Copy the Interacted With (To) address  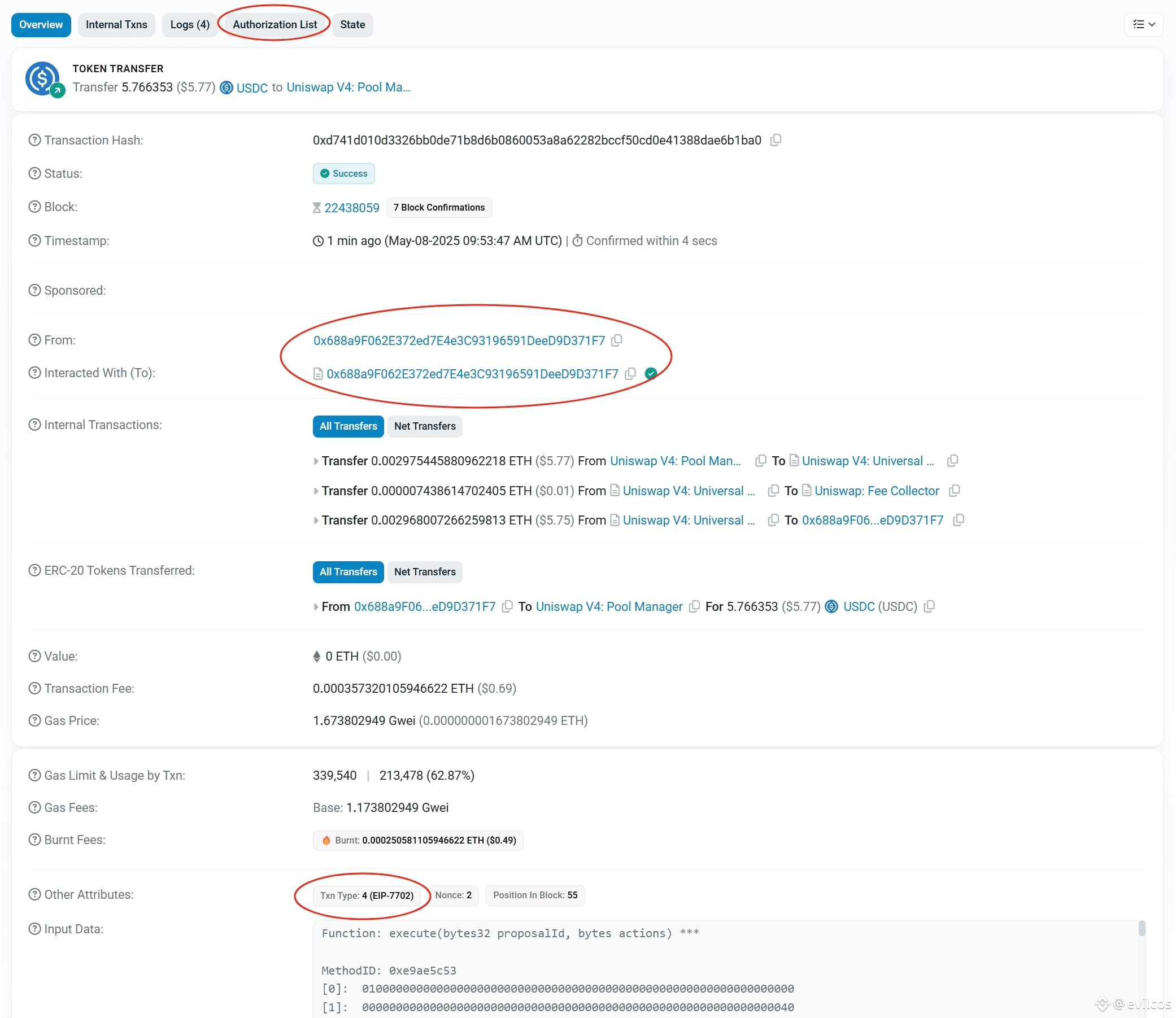coord(630,374)
